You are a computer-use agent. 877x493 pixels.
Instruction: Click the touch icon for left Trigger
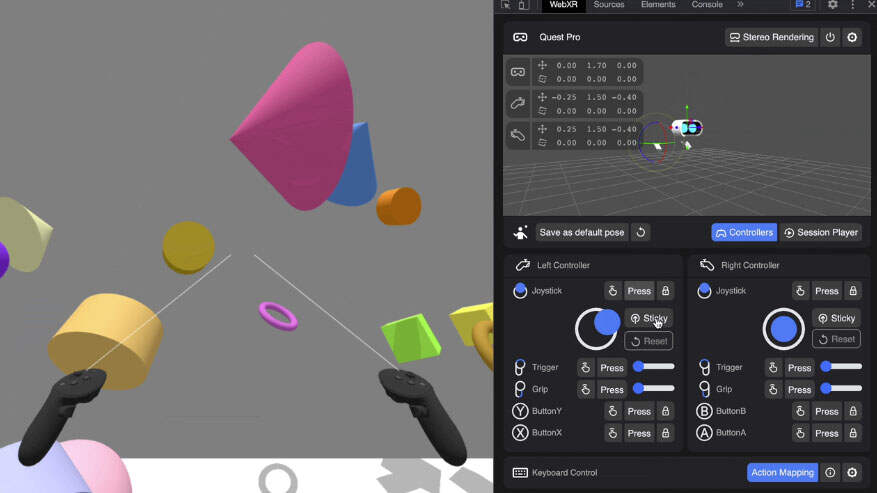pos(587,368)
